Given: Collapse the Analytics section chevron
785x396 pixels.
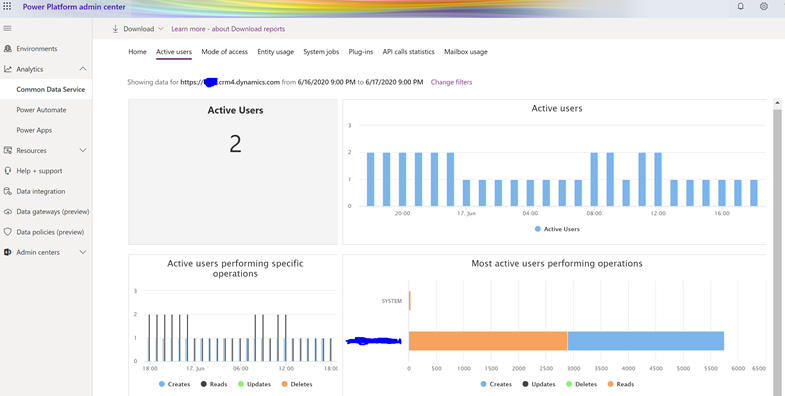Looking at the screenshot, I should pyautogui.click(x=83, y=69).
